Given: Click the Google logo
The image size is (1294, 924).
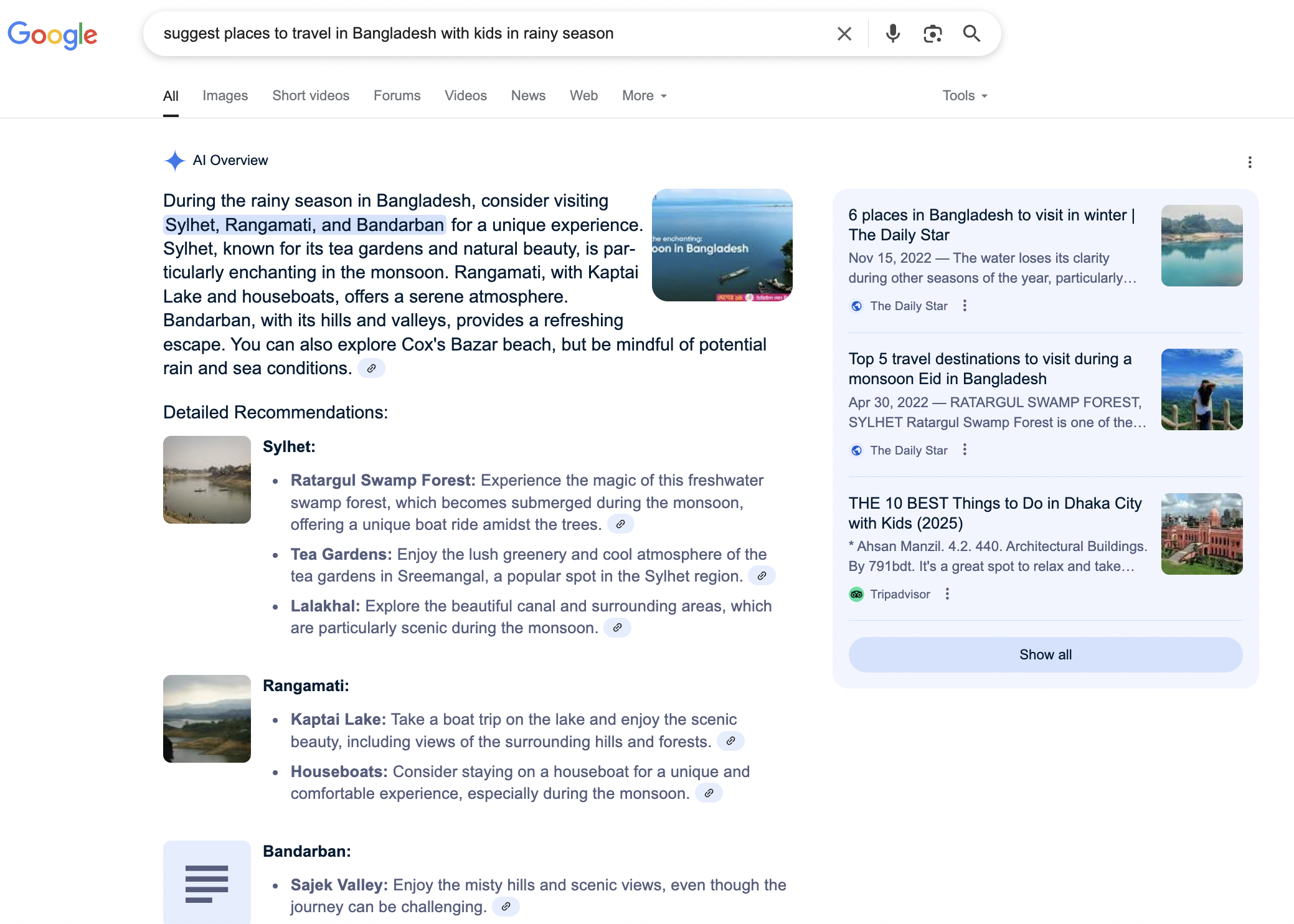Looking at the screenshot, I should [x=52, y=35].
